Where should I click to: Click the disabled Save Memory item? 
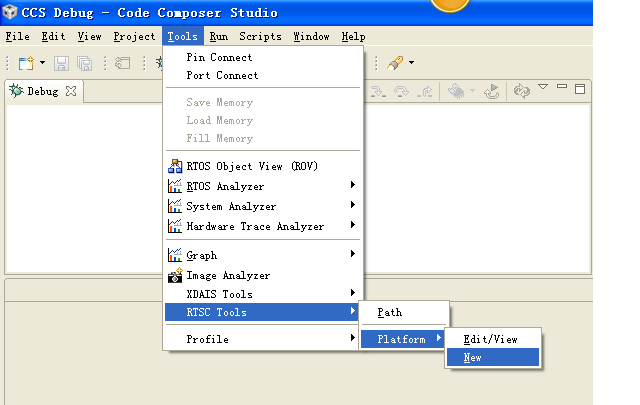(x=263, y=102)
